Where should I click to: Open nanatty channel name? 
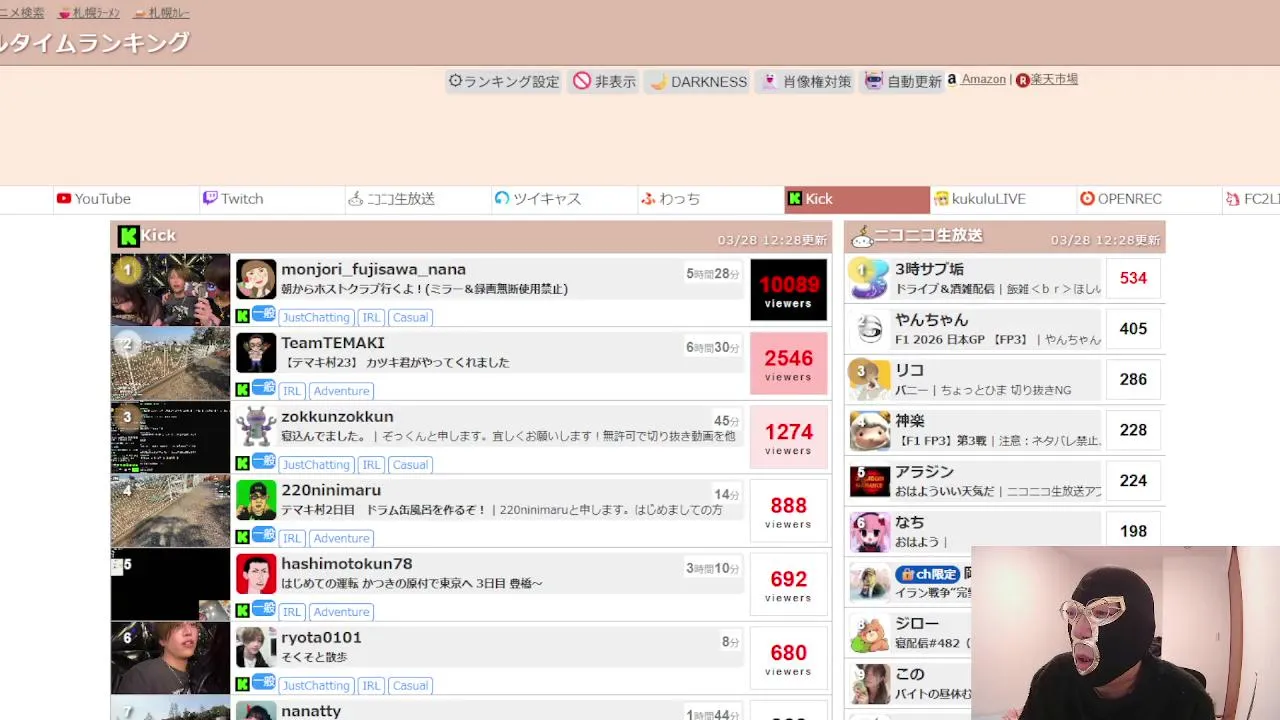point(311,711)
